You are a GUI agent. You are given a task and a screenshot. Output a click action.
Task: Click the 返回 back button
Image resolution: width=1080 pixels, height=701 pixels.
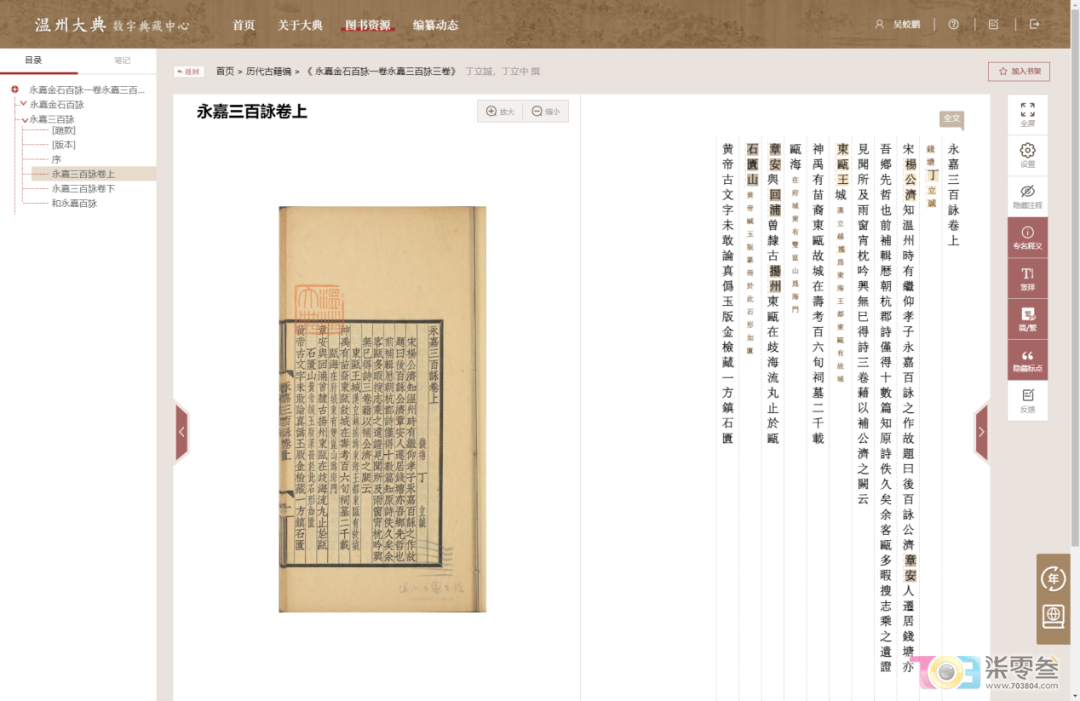pos(188,72)
